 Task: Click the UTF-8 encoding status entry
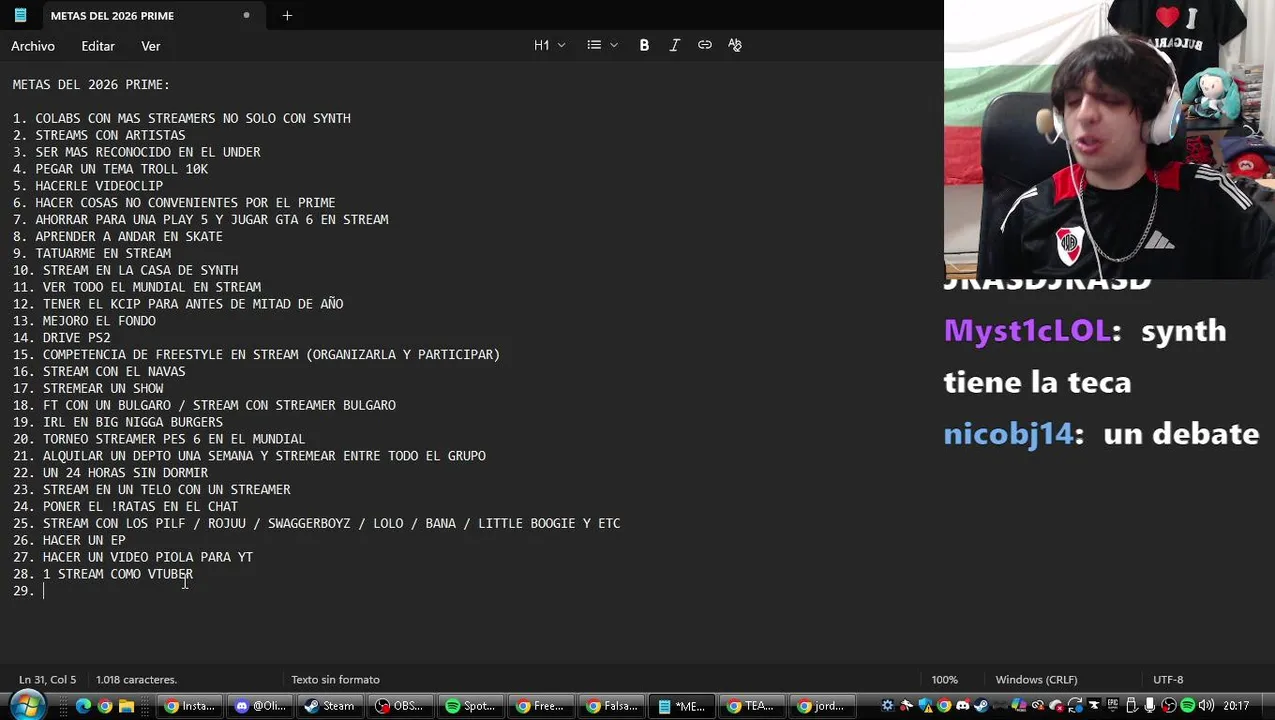[x=1168, y=680]
